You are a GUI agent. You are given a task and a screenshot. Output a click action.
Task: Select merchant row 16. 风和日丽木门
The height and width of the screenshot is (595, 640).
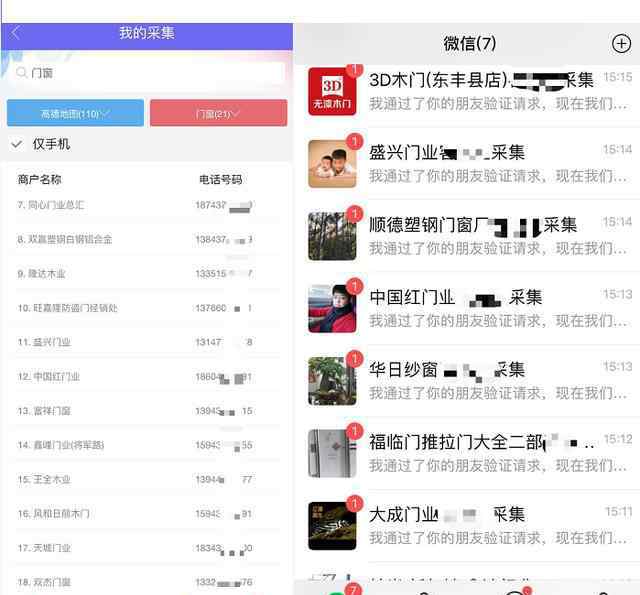(147, 513)
